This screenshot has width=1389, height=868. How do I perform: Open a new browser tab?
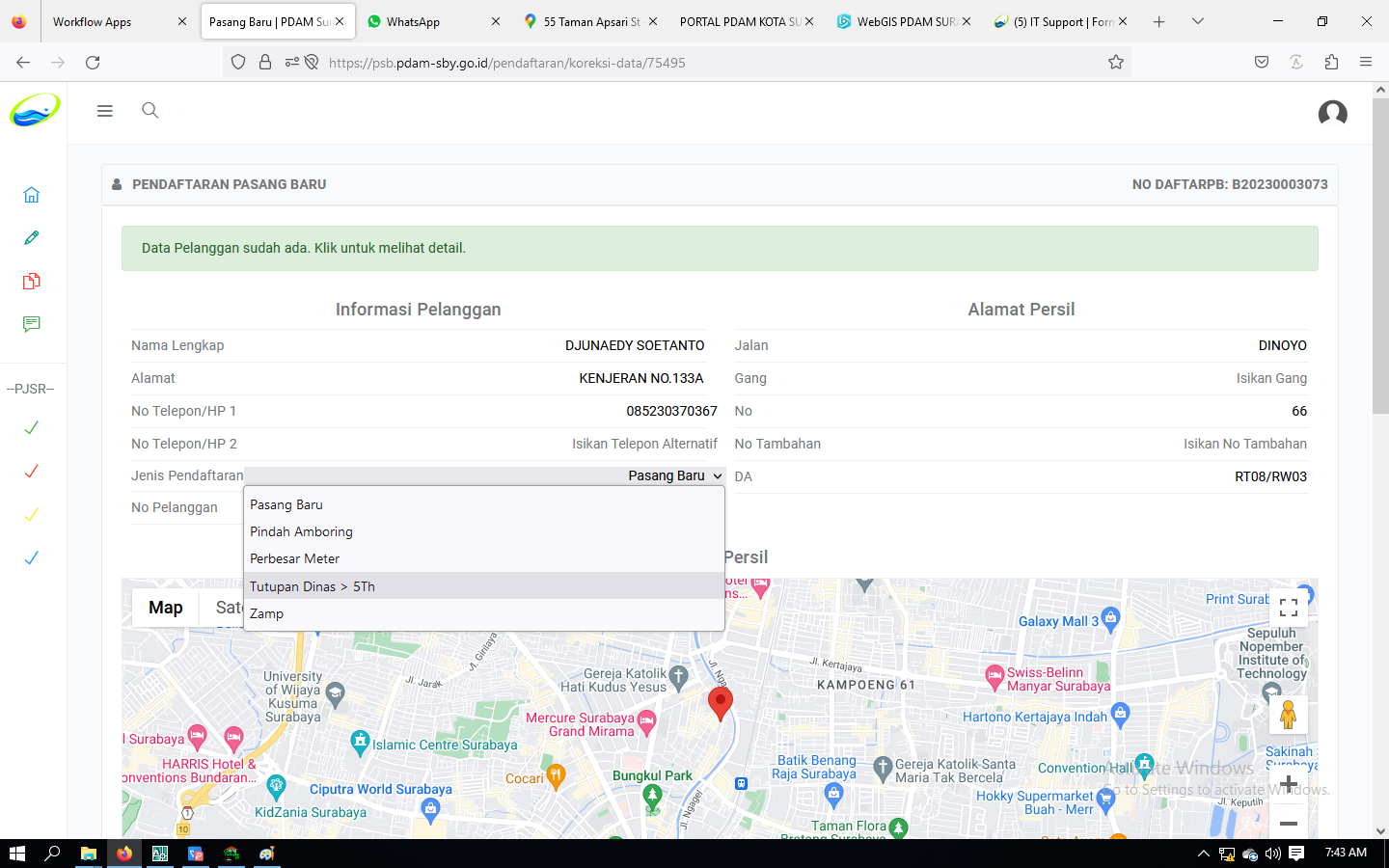click(x=1158, y=21)
